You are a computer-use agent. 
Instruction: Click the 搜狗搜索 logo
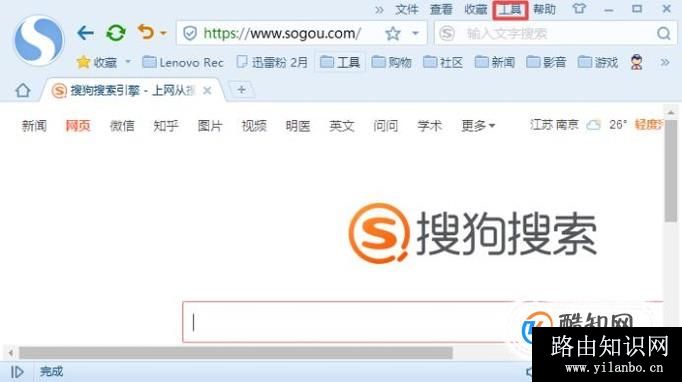click(x=473, y=233)
